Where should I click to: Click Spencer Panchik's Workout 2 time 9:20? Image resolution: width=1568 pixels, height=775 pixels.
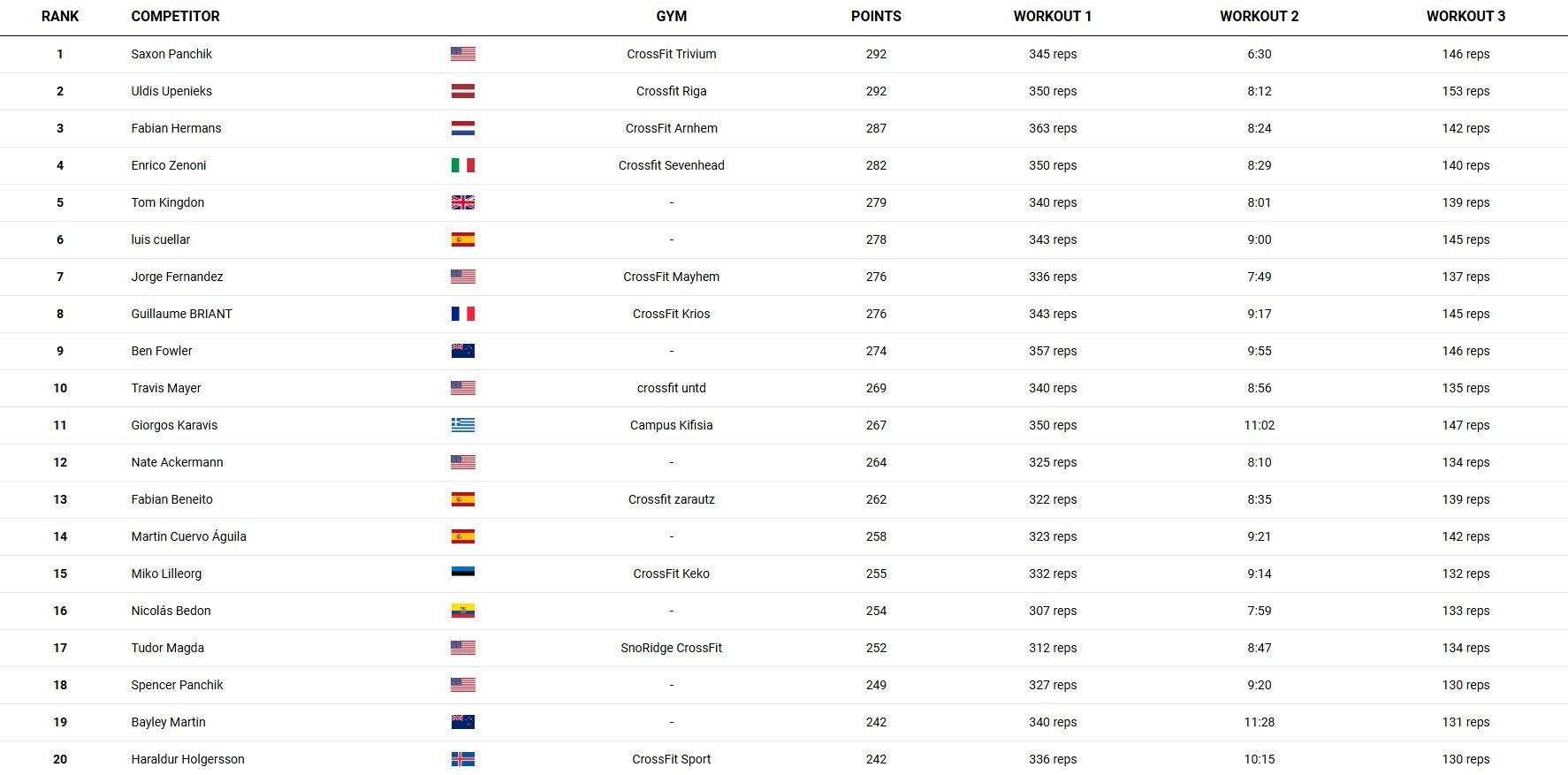pos(1260,685)
